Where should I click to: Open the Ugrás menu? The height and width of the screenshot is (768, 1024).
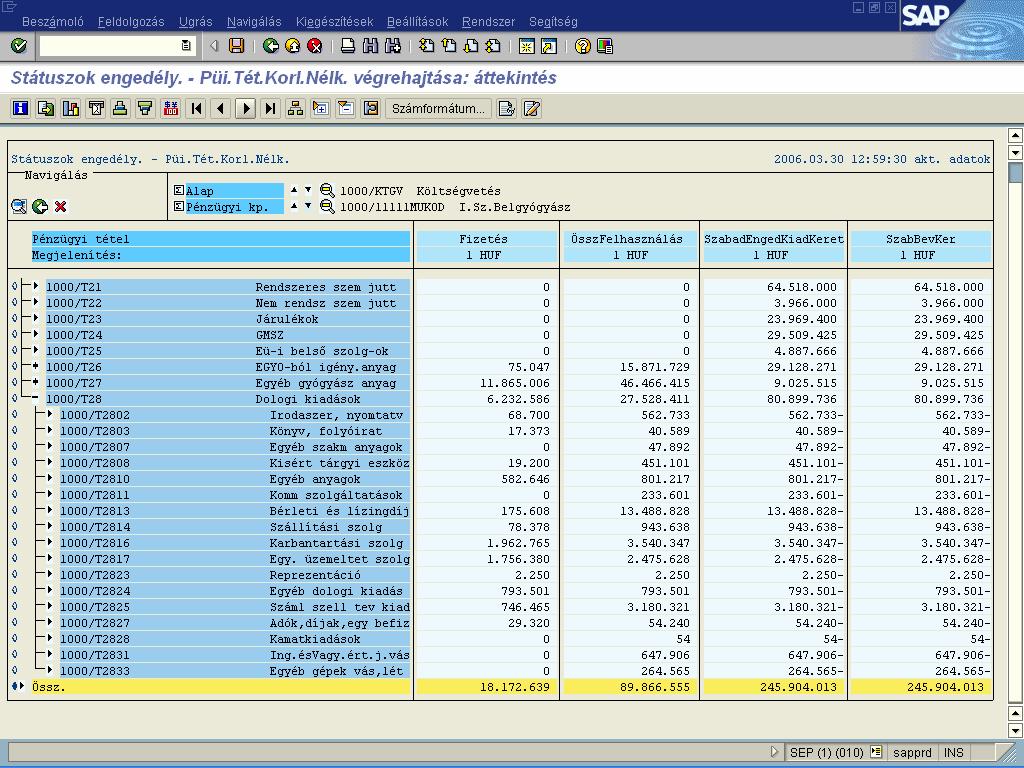coord(195,22)
